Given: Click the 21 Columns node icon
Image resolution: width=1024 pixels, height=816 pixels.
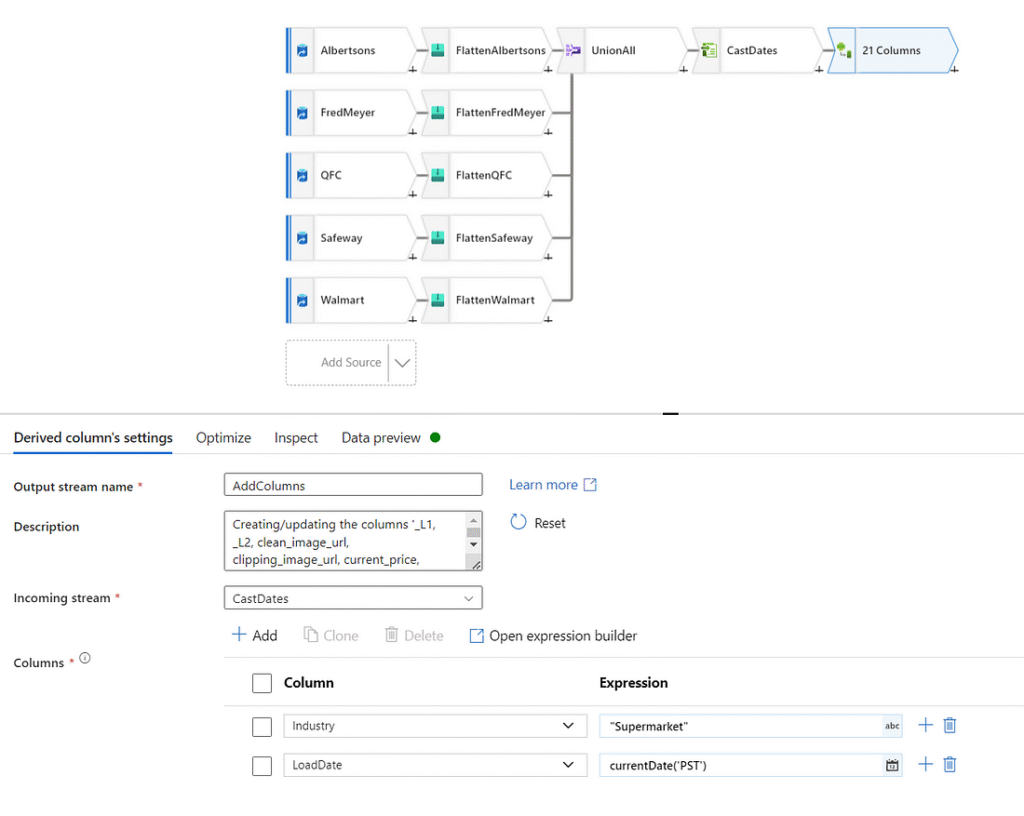Looking at the screenshot, I should coord(844,50).
